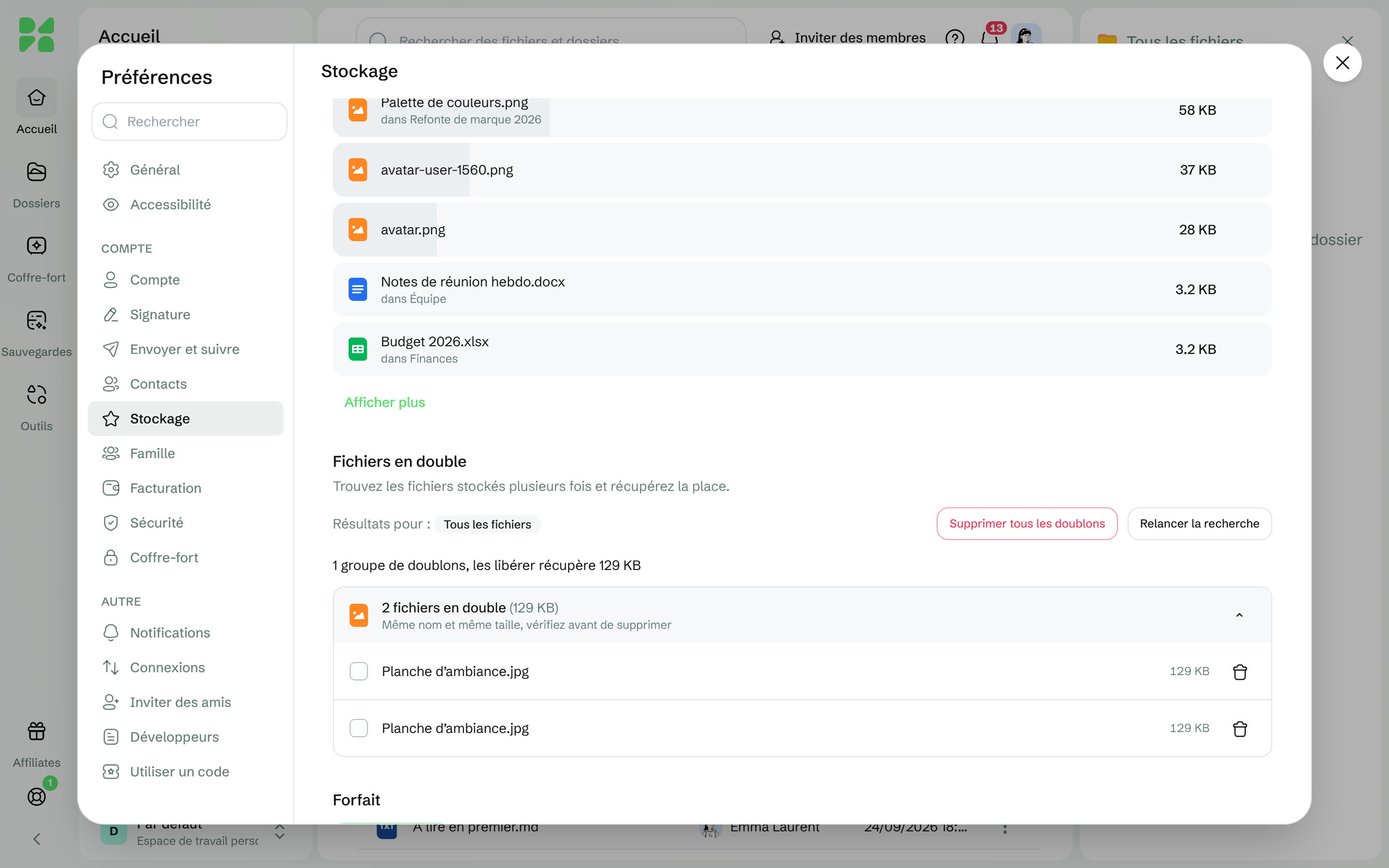This screenshot has height=868, width=1389.
Task: Focus the Rechercher field in Préférences
Action: tap(190, 122)
